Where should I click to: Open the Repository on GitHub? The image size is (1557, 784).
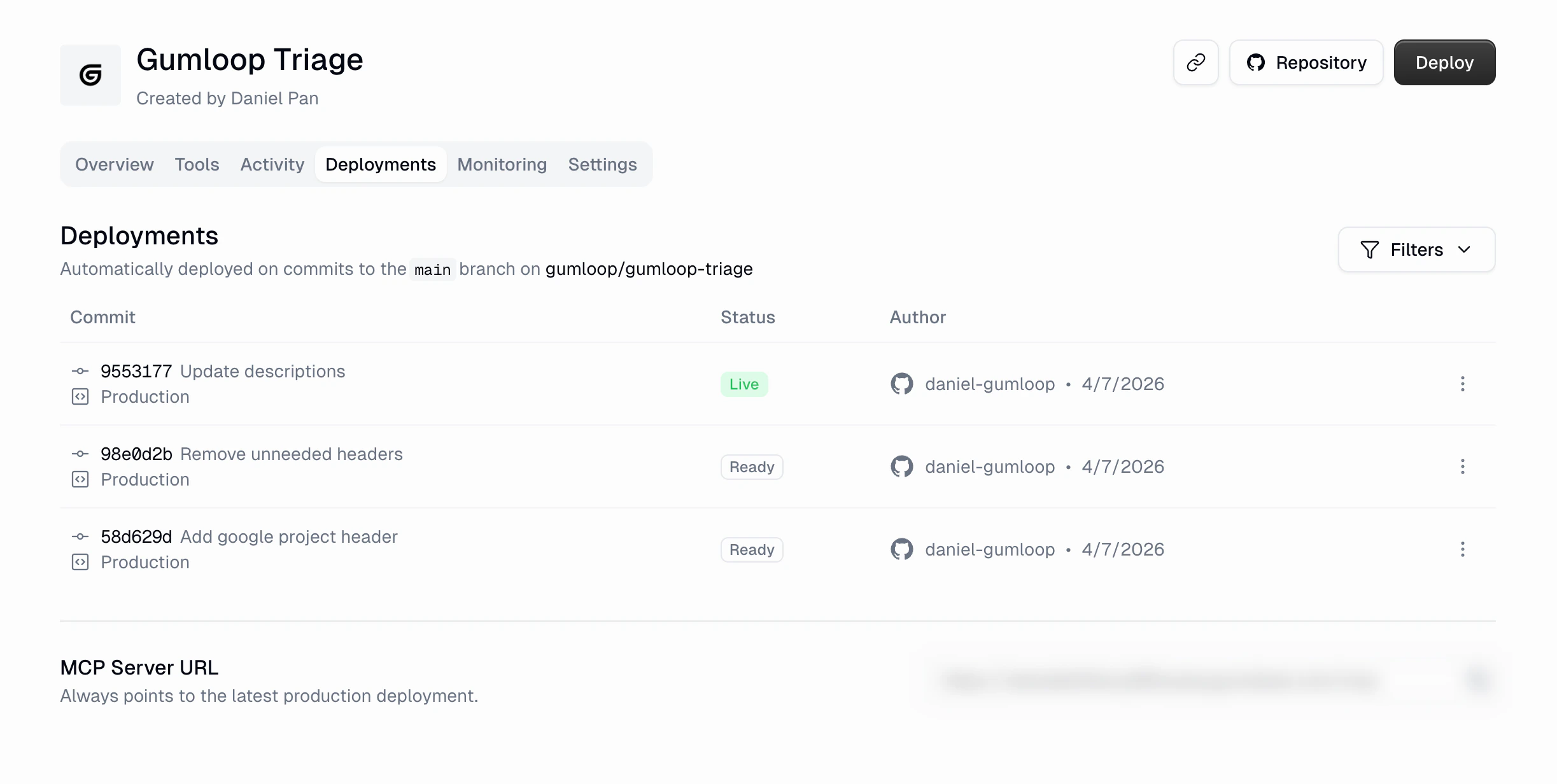1306,62
